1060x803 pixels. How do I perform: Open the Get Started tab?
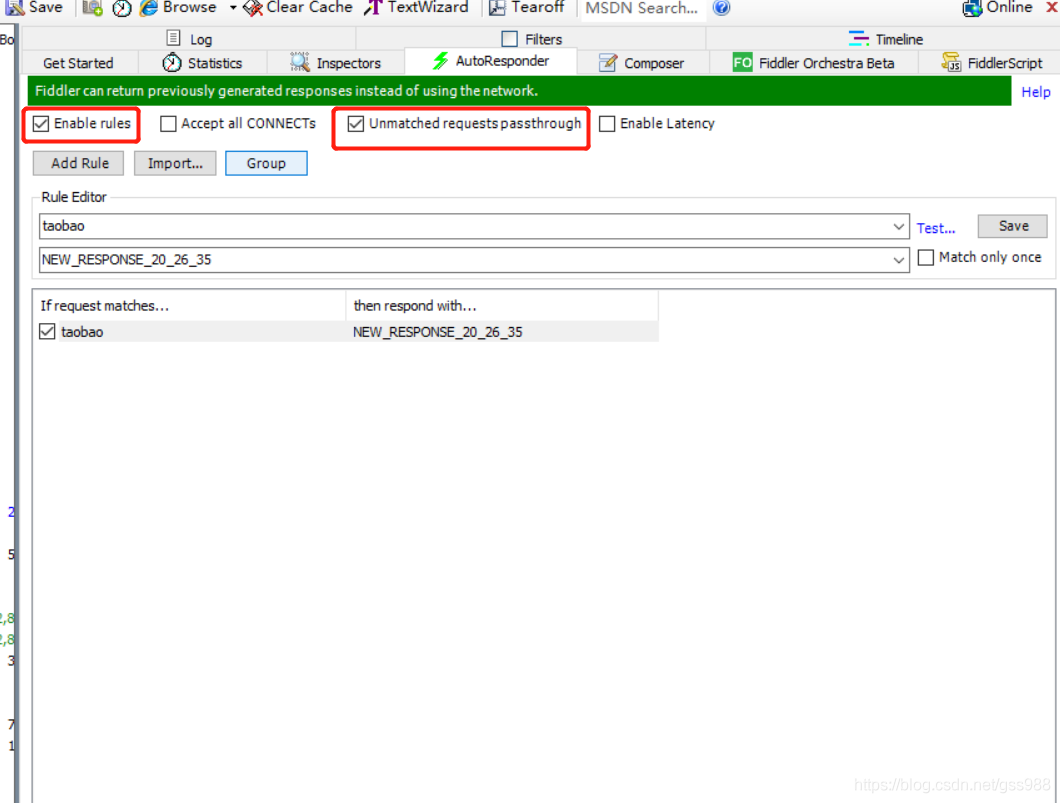(78, 63)
